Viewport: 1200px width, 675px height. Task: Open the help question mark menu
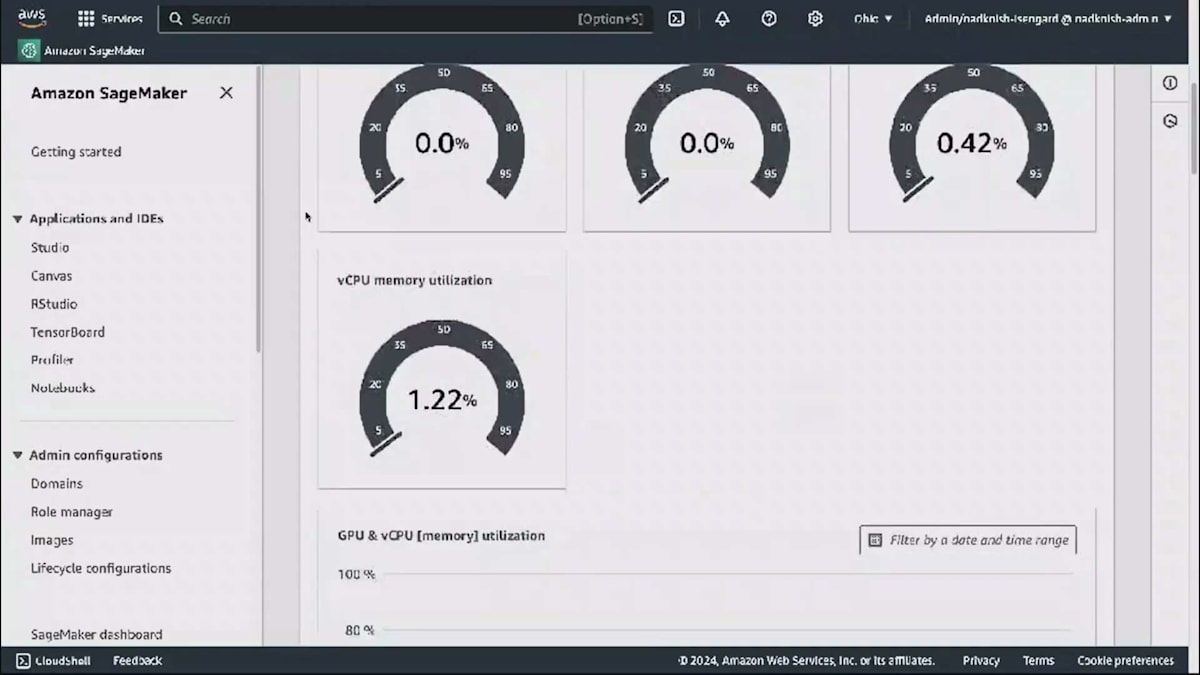tap(769, 19)
